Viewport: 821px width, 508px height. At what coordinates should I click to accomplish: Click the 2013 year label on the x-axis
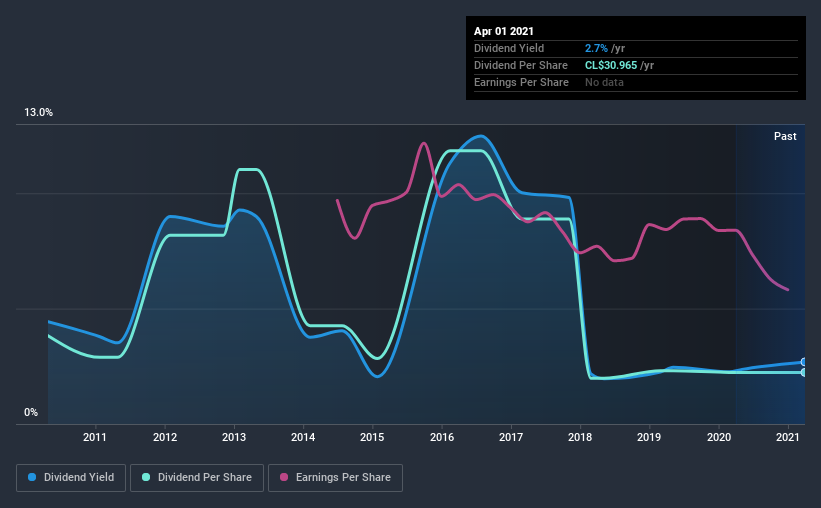point(234,437)
